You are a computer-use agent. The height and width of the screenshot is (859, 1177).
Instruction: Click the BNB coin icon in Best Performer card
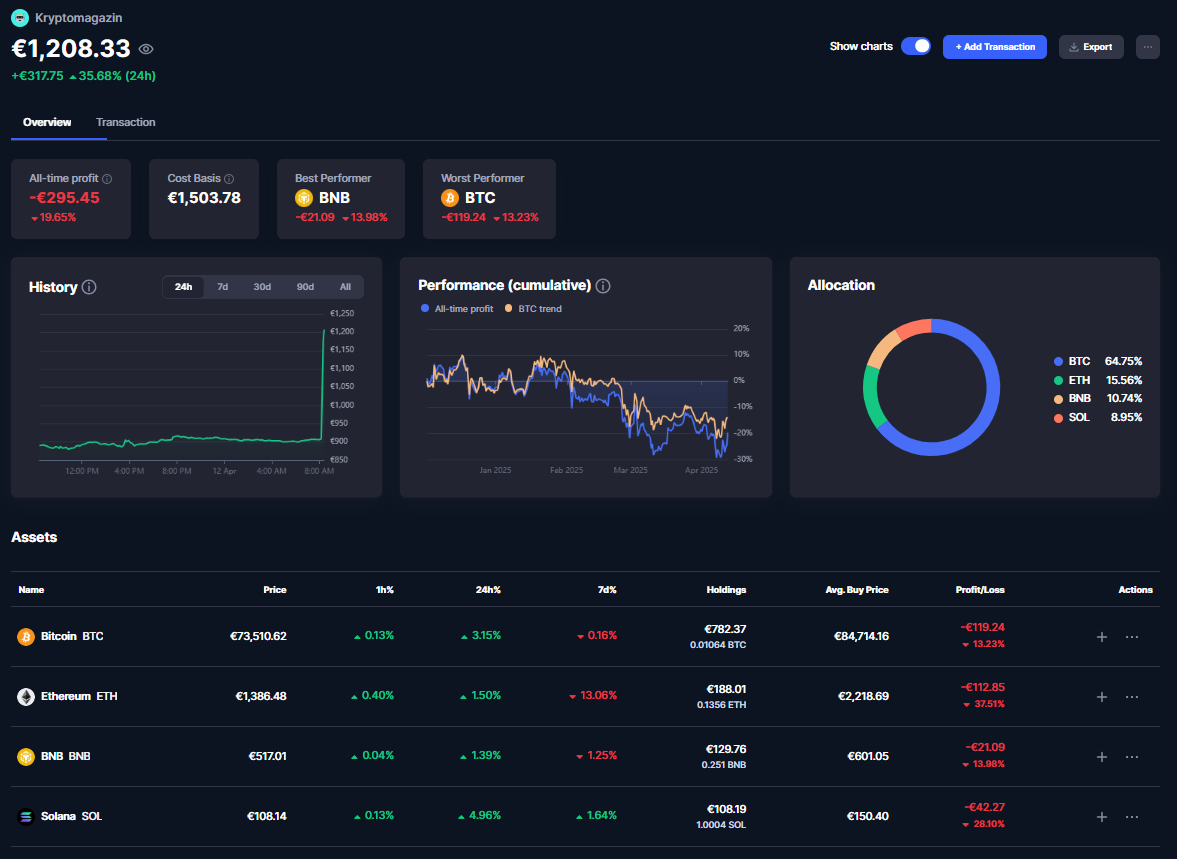point(304,198)
